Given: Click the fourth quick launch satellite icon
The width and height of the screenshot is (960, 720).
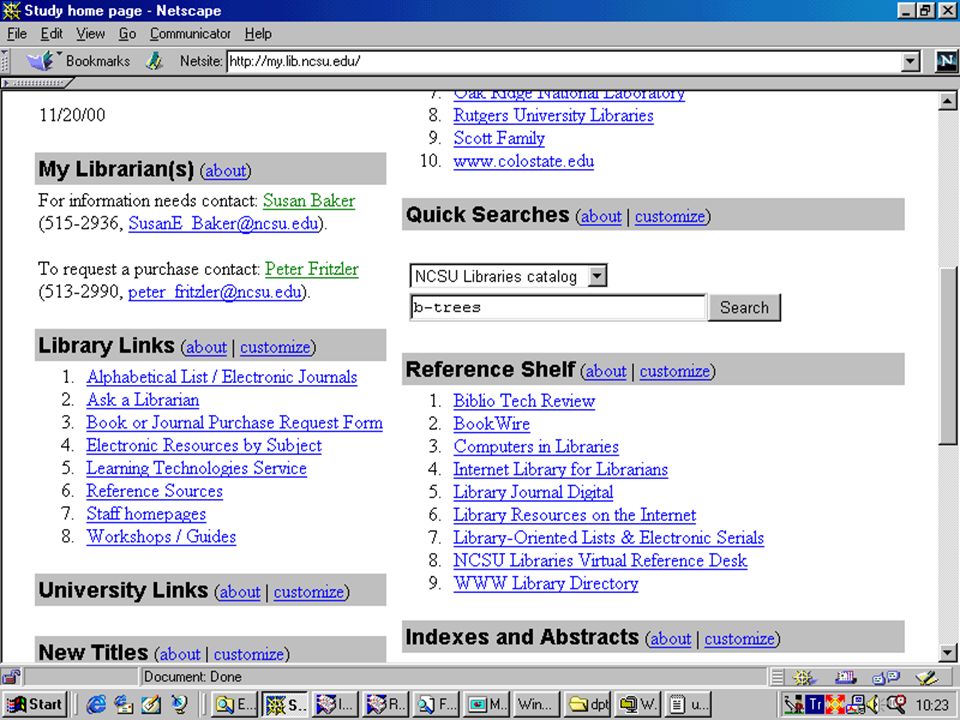Looking at the screenshot, I should (x=179, y=705).
